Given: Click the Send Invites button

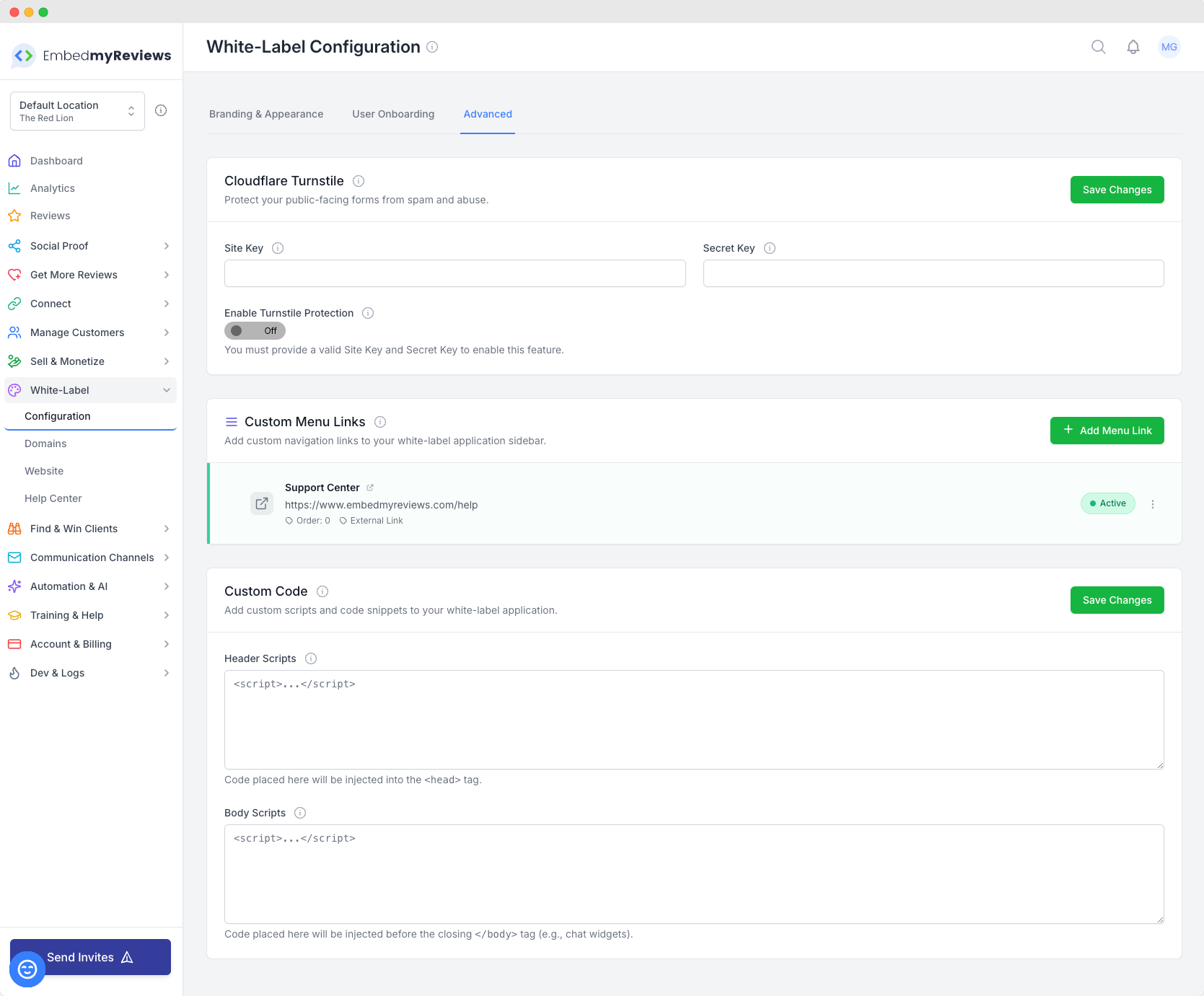Looking at the screenshot, I should (90, 957).
